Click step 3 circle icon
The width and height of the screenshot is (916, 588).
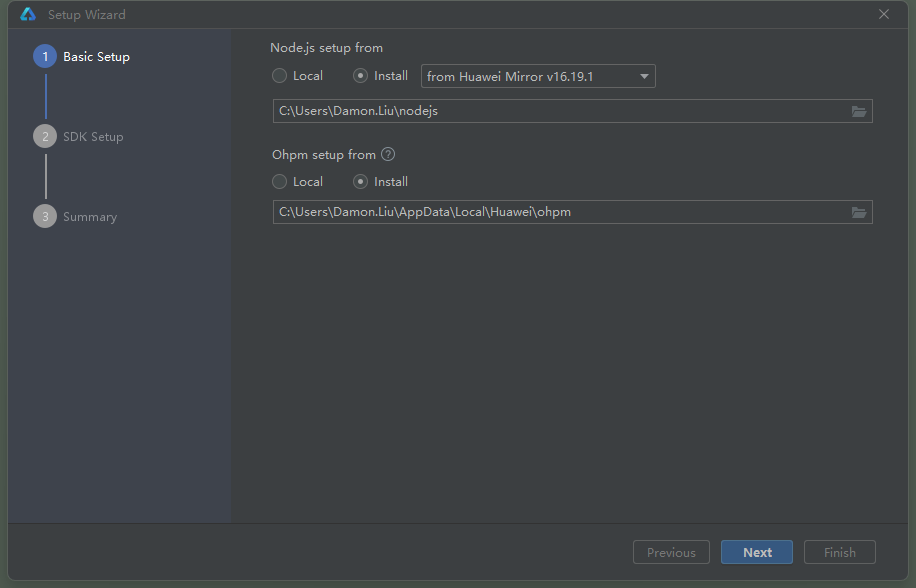tap(45, 217)
